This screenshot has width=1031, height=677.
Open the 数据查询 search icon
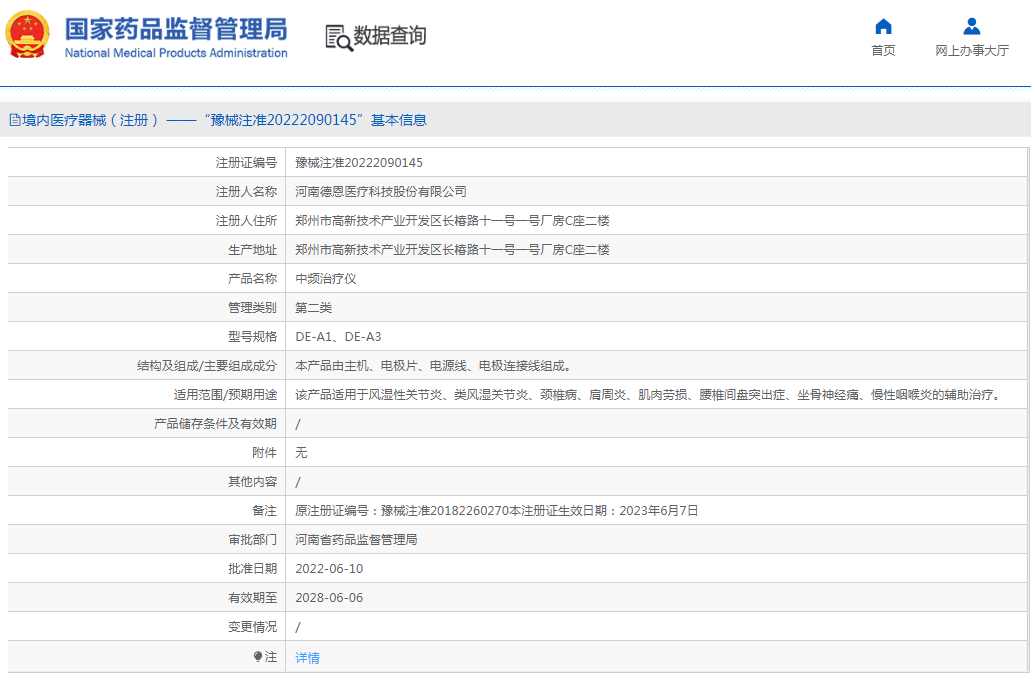tap(339, 38)
